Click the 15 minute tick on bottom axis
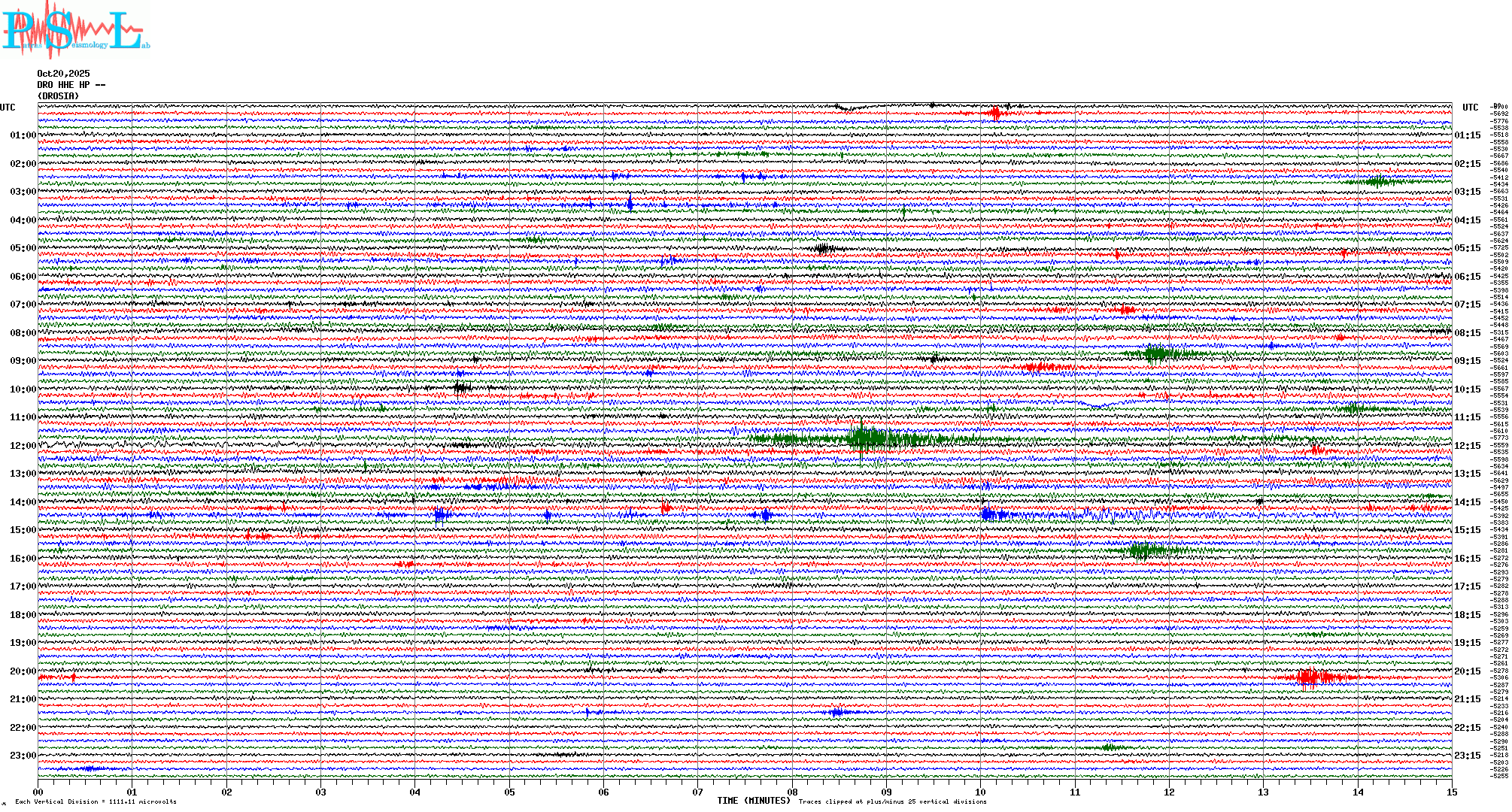This screenshot has height=812, width=1512. pos(1451,792)
